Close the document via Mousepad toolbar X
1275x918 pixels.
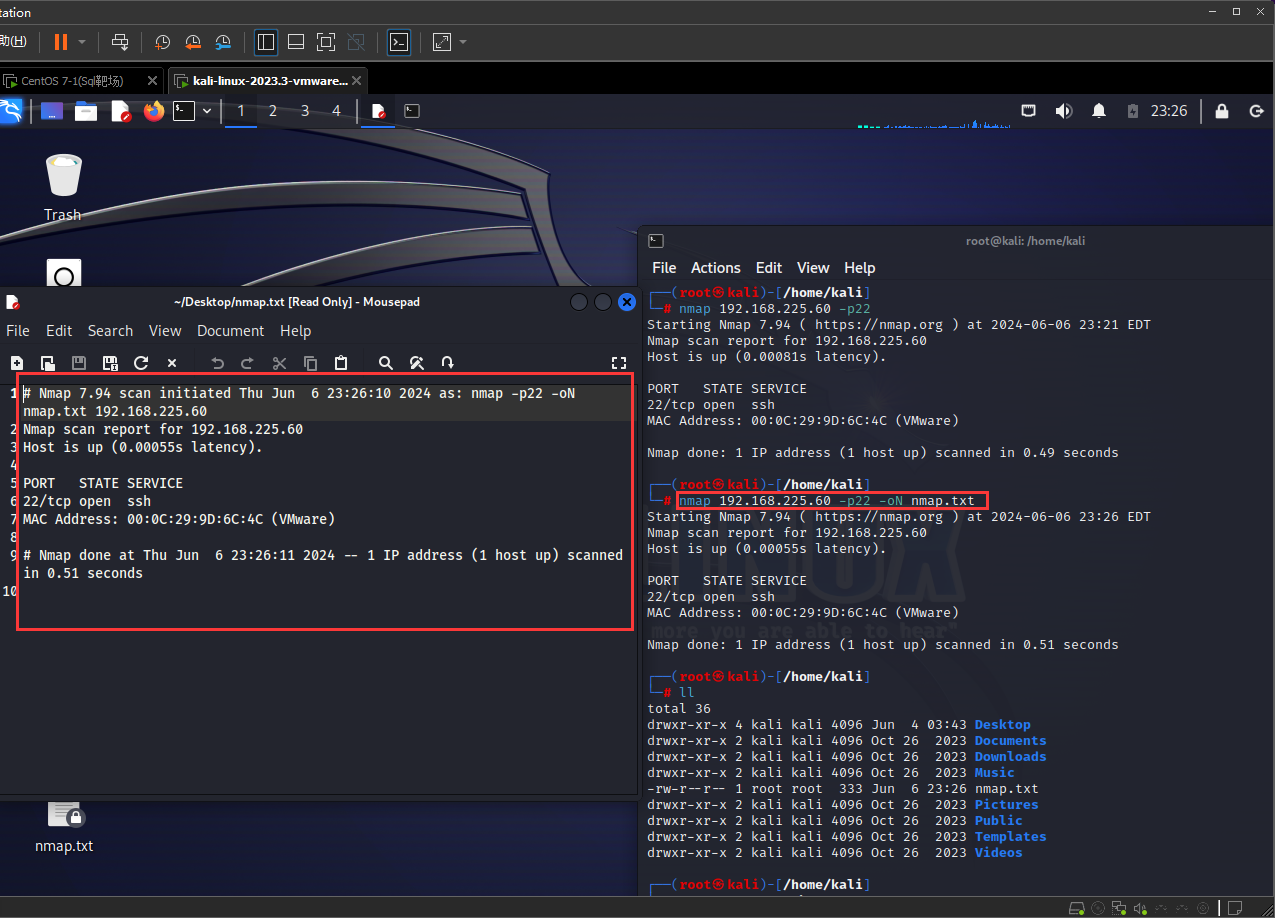[172, 363]
